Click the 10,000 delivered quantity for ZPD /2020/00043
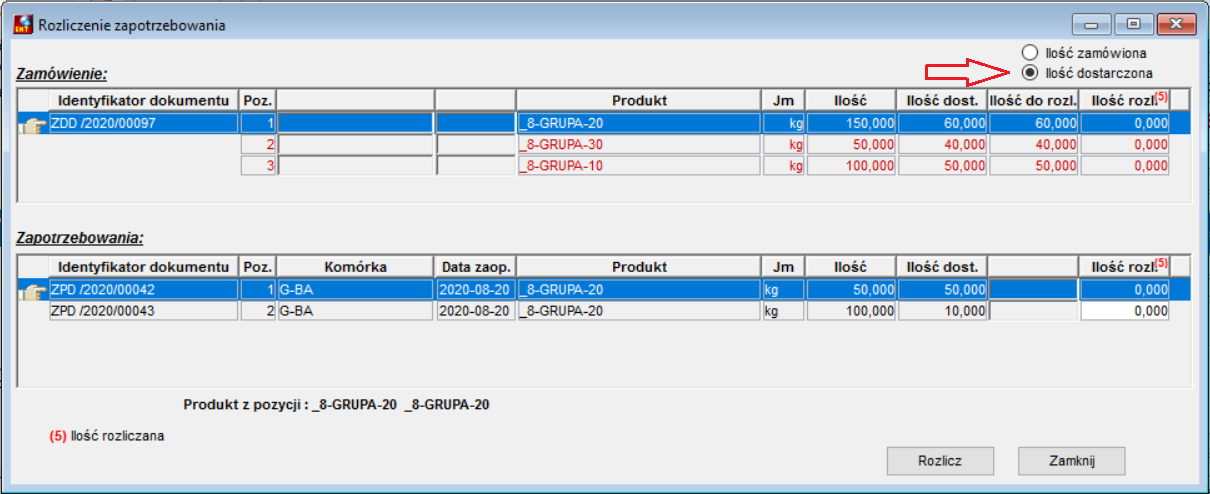Image resolution: width=1210 pixels, height=494 pixels. pyautogui.click(x=942, y=311)
